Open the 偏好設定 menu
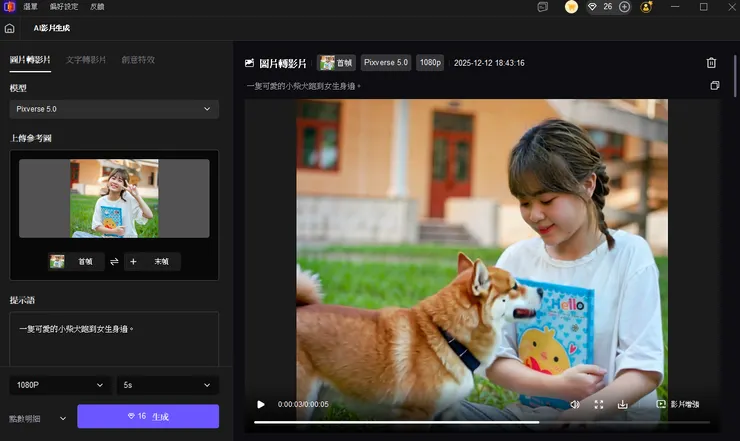This screenshot has width=740, height=441. [x=64, y=7]
